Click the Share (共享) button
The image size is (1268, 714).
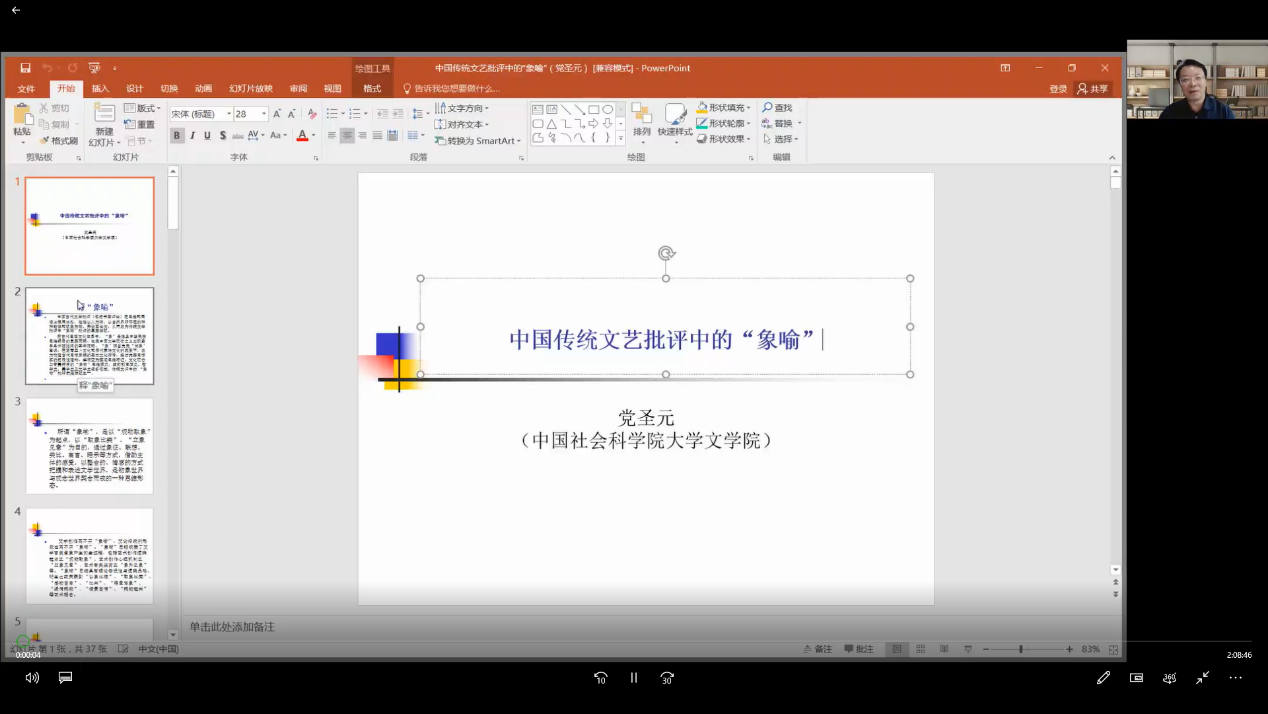pyautogui.click(x=1093, y=89)
